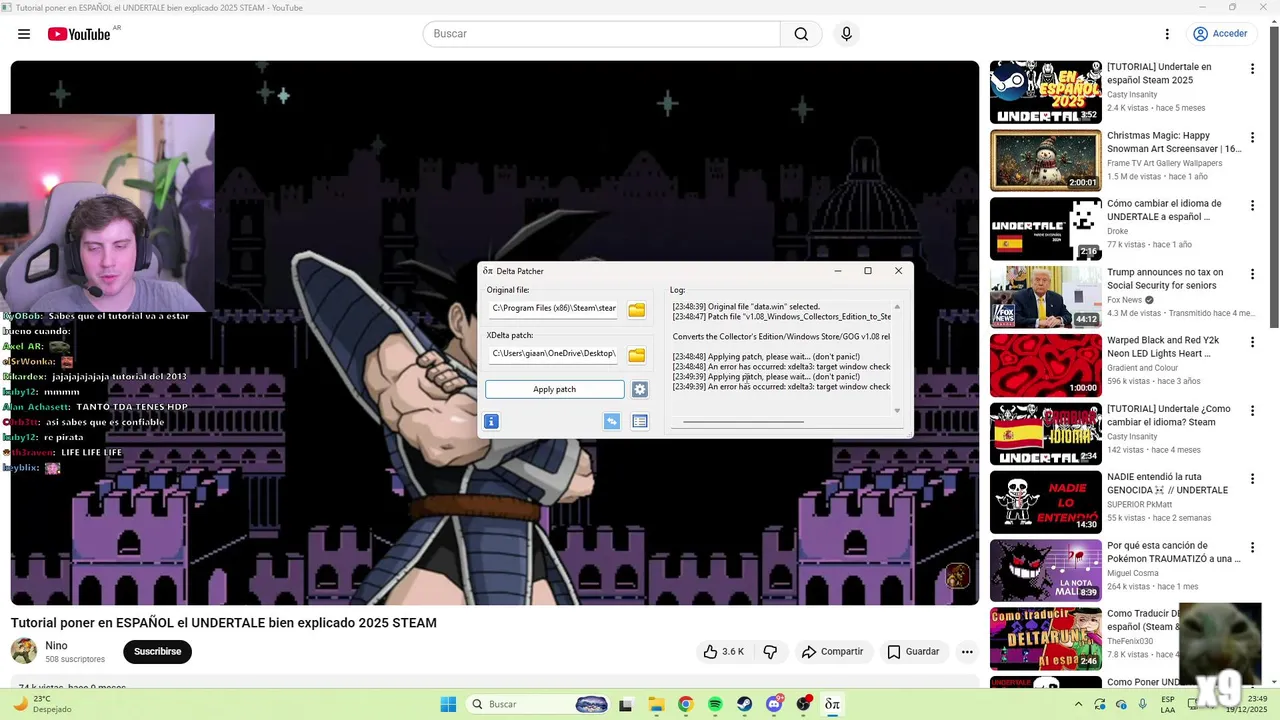Click the Original file path field
The image size is (1280, 720).
tap(554, 309)
